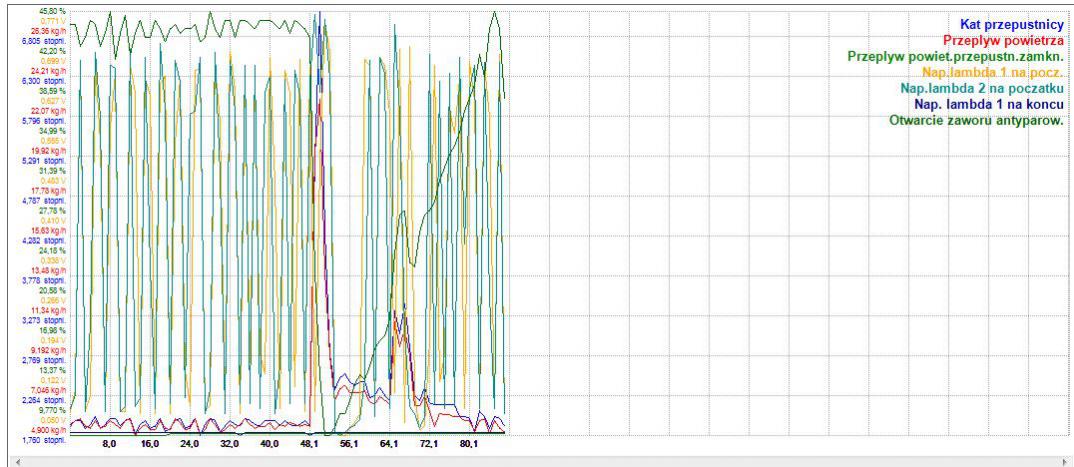Click y-axis label '5,291 stopni.'
Viewport: 1074px width, 467px height.
pos(44,161)
